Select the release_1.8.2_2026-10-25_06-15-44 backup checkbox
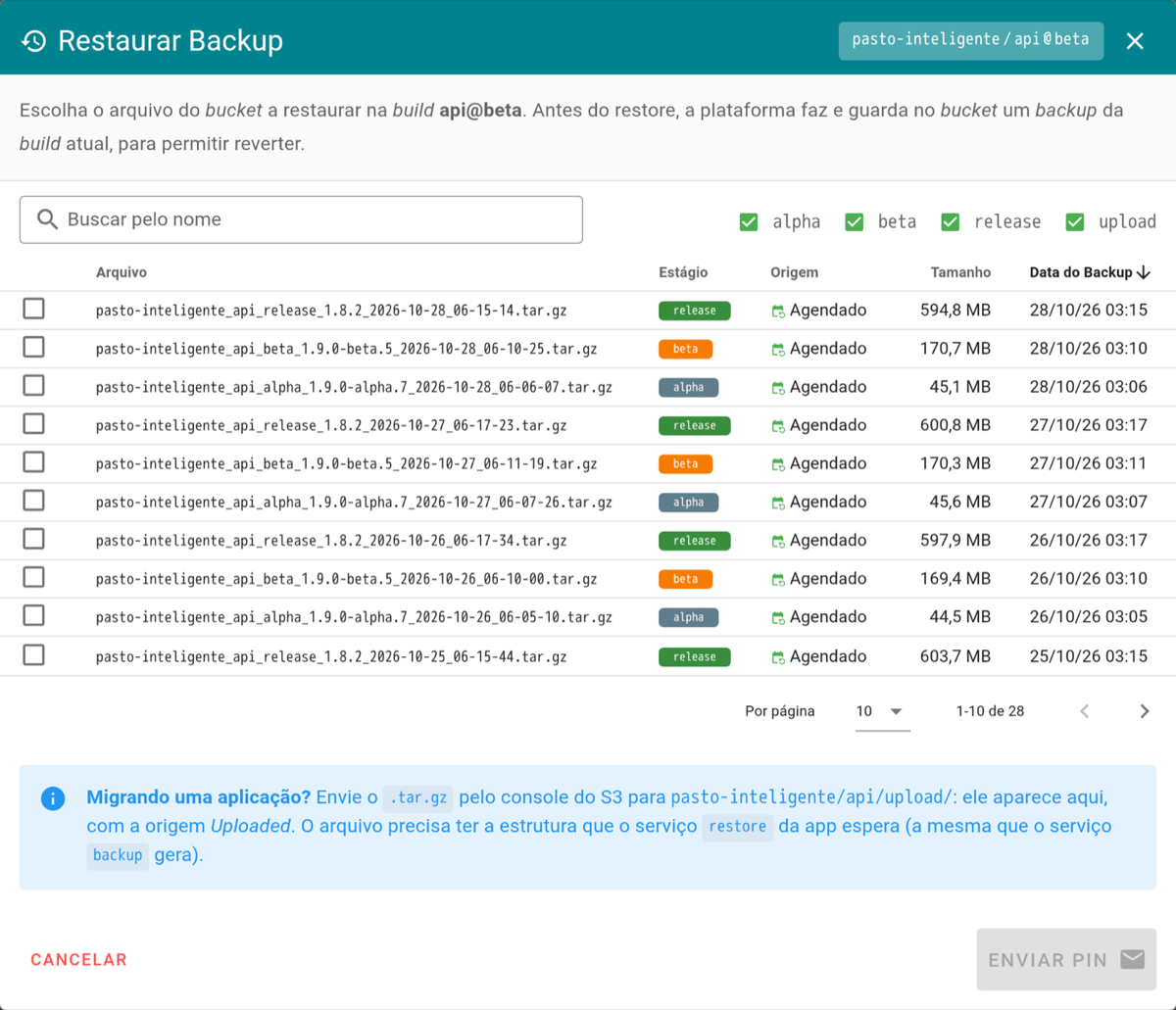The height and width of the screenshot is (1010, 1176). pyautogui.click(x=33, y=654)
